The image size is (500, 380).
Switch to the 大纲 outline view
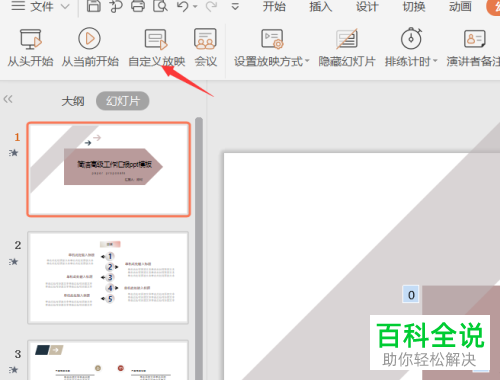[73, 101]
